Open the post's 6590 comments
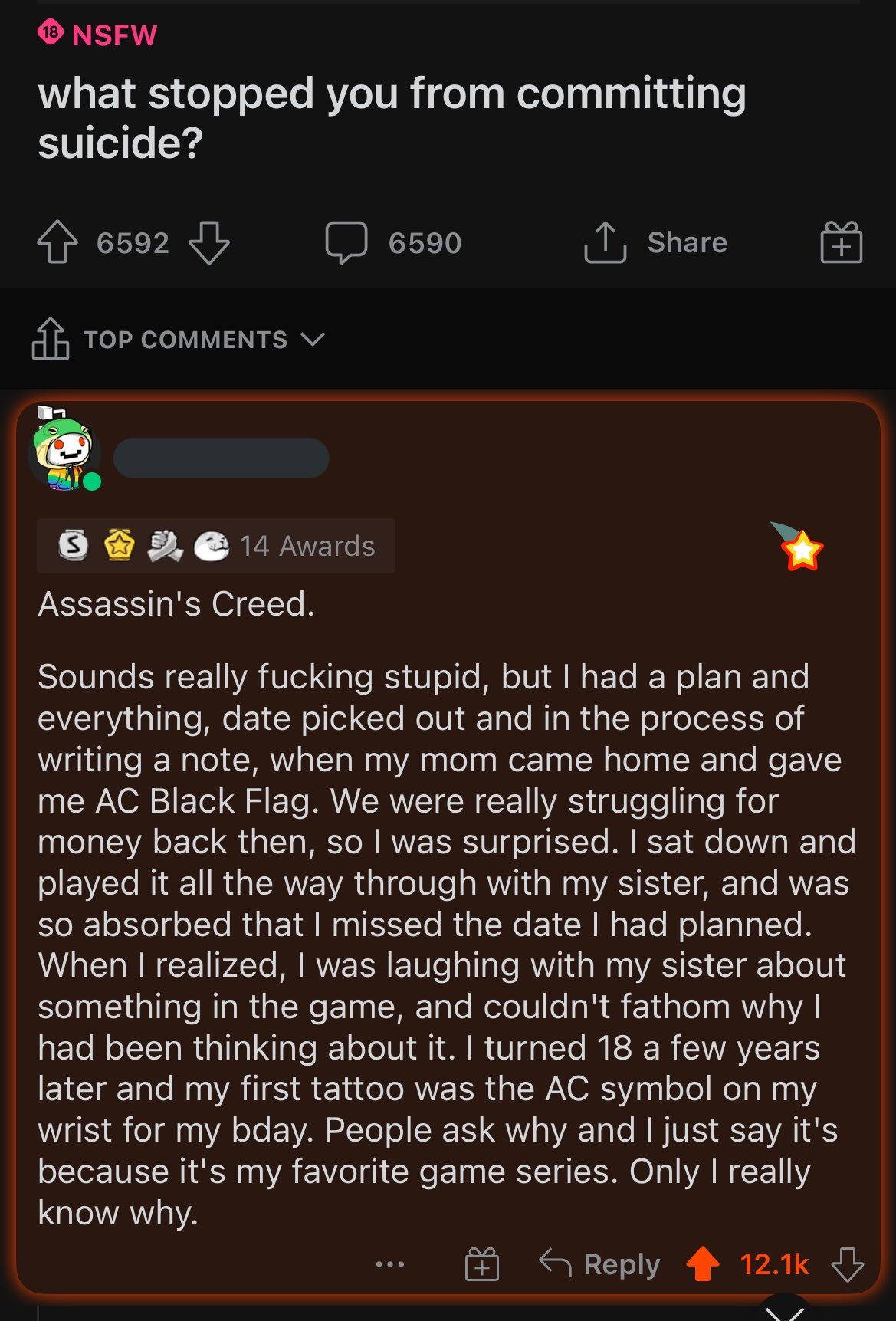This screenshot has width=896, height=1321. (x=393, y=242)
